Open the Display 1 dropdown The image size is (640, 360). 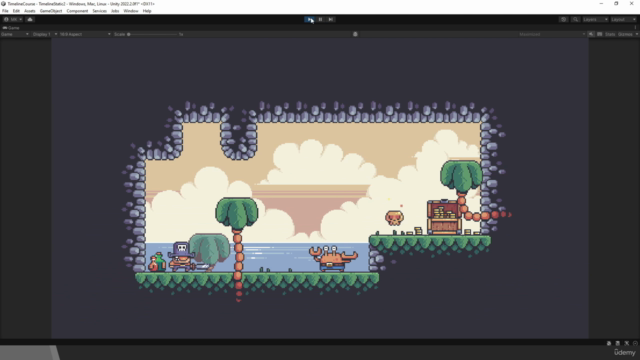[x=44, y=34]
